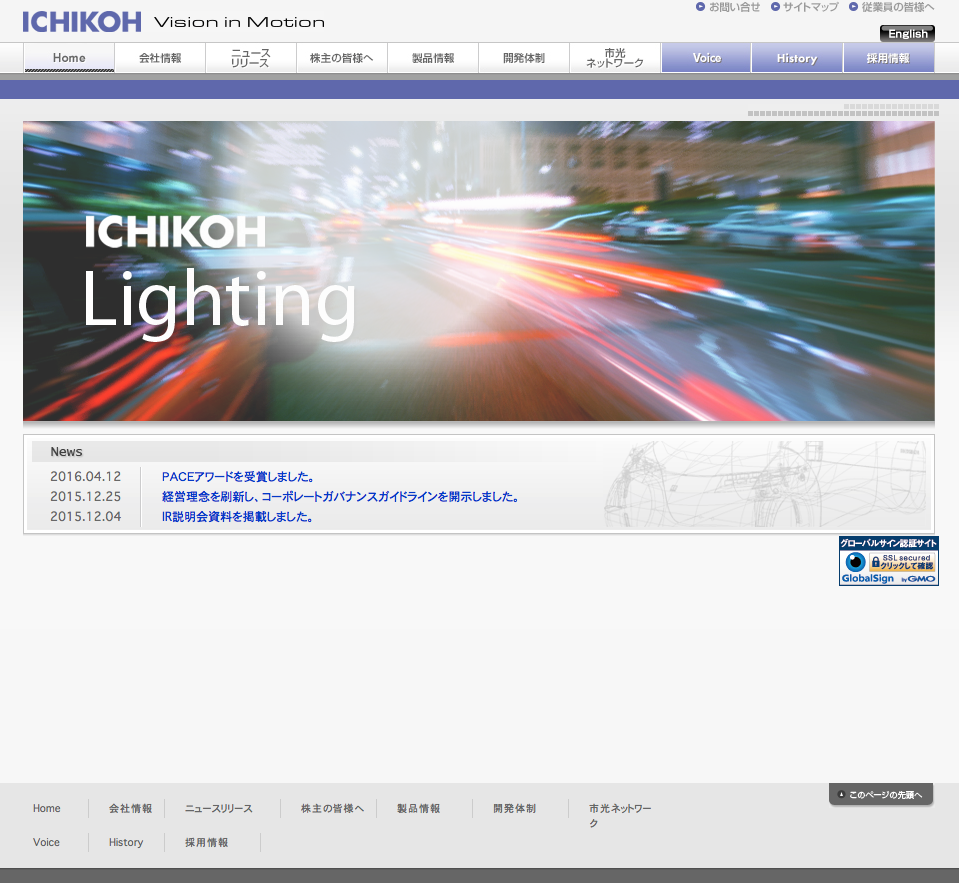Open the お問い合せ contact link
Image resolution: width=959 pixels, height=883 pixels.
click(728, 7)
